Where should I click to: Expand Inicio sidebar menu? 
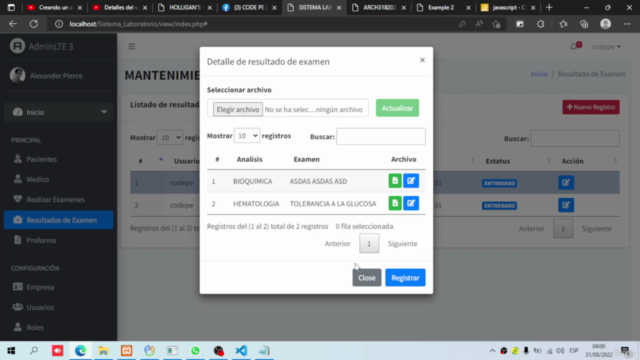(x=59, y=112)
